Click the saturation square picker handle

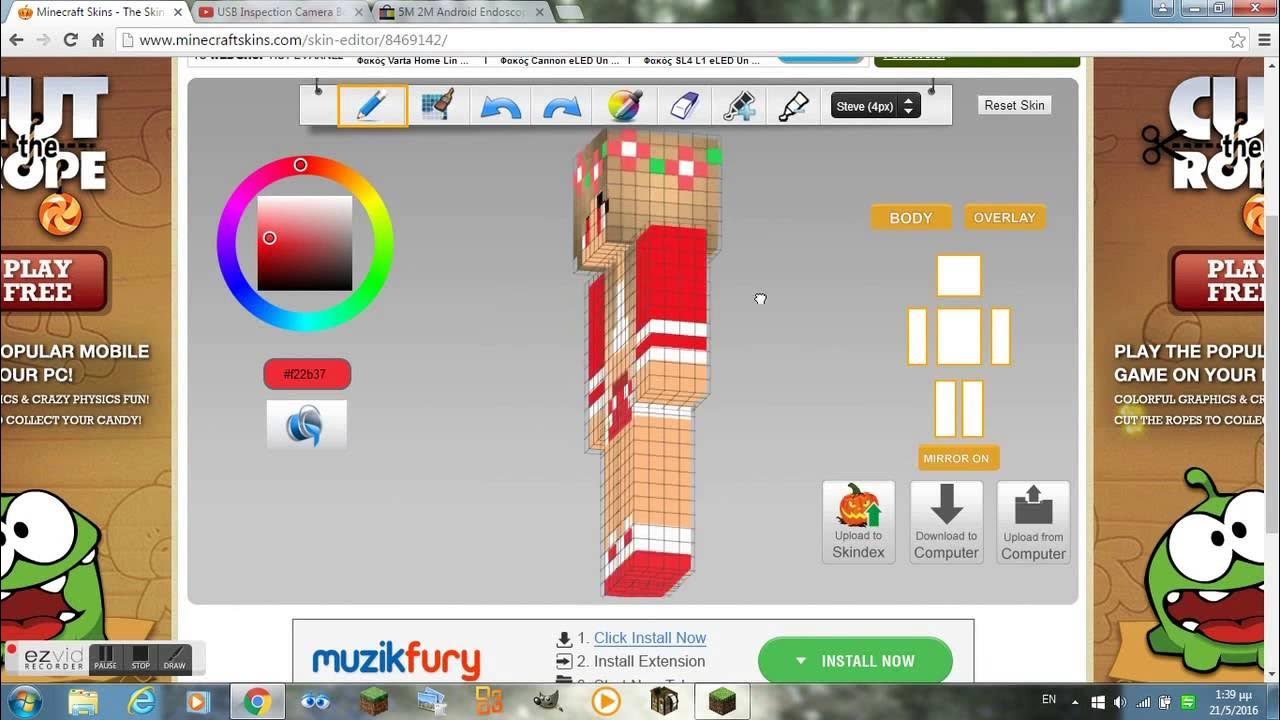click(x=269, y=238)
